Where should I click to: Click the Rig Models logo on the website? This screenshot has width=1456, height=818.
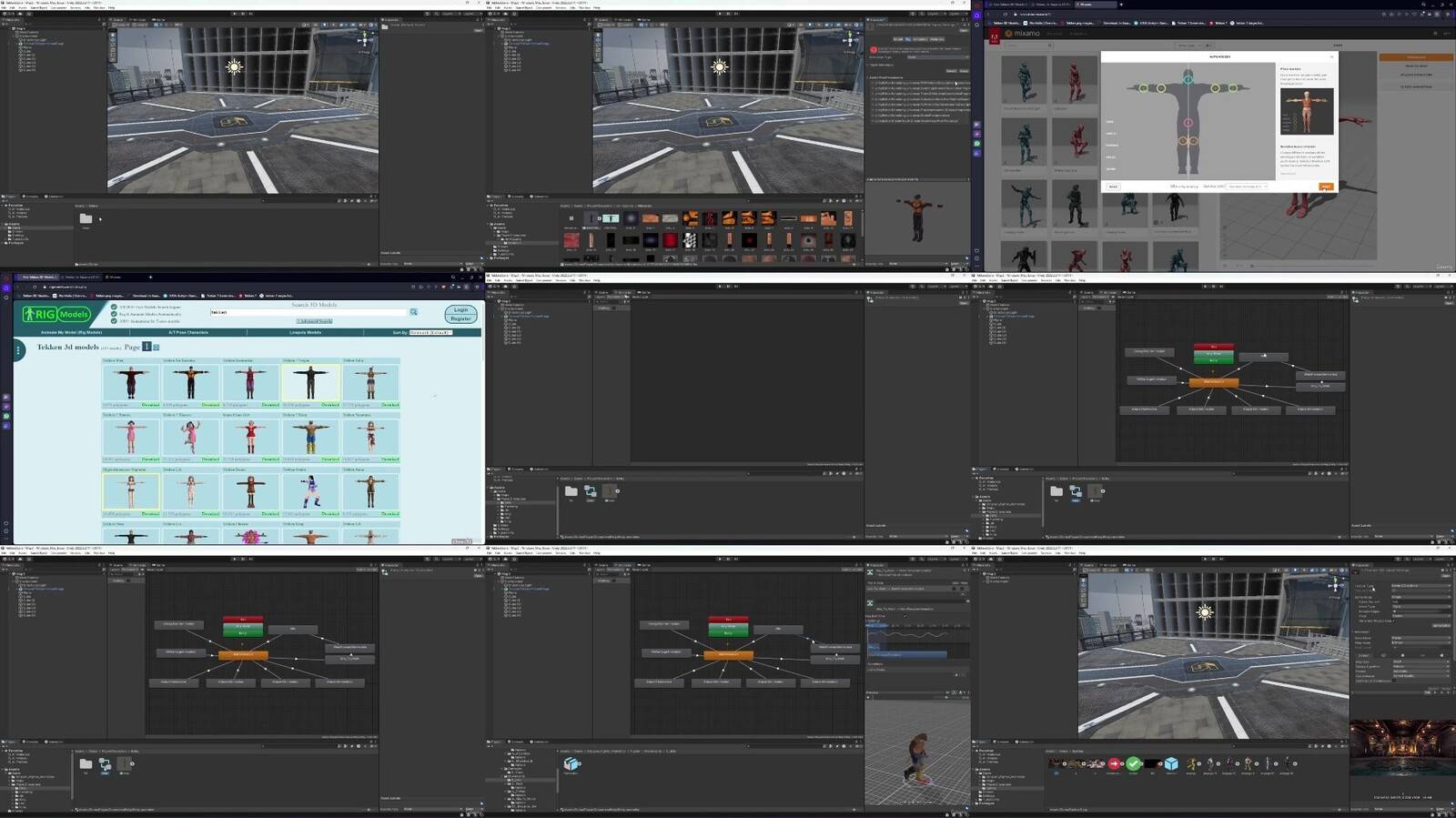(x=56, y=314)
